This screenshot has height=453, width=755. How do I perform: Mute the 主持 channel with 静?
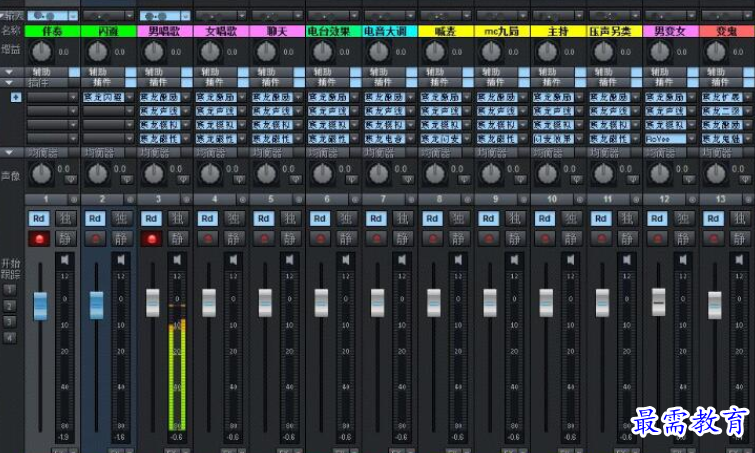point(571,238)
